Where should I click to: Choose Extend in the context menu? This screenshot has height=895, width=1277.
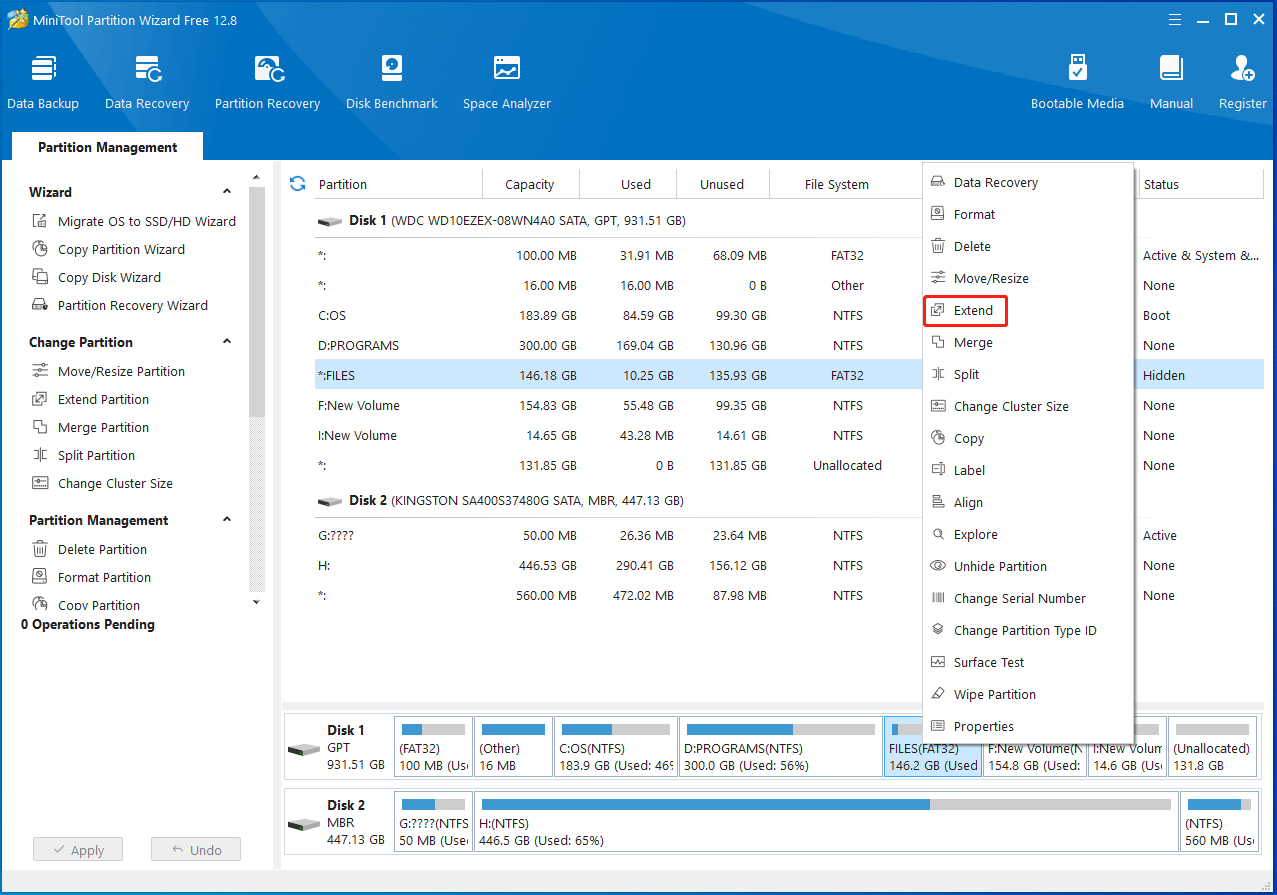(x=972, y=311)
